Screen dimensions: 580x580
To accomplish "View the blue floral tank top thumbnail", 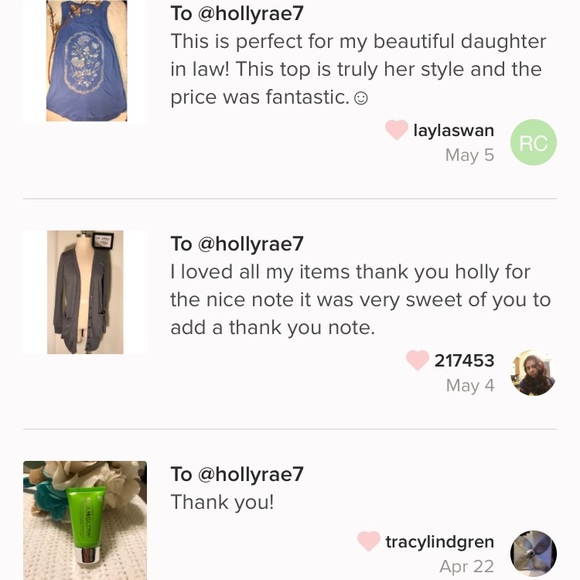I will point(85,61).
